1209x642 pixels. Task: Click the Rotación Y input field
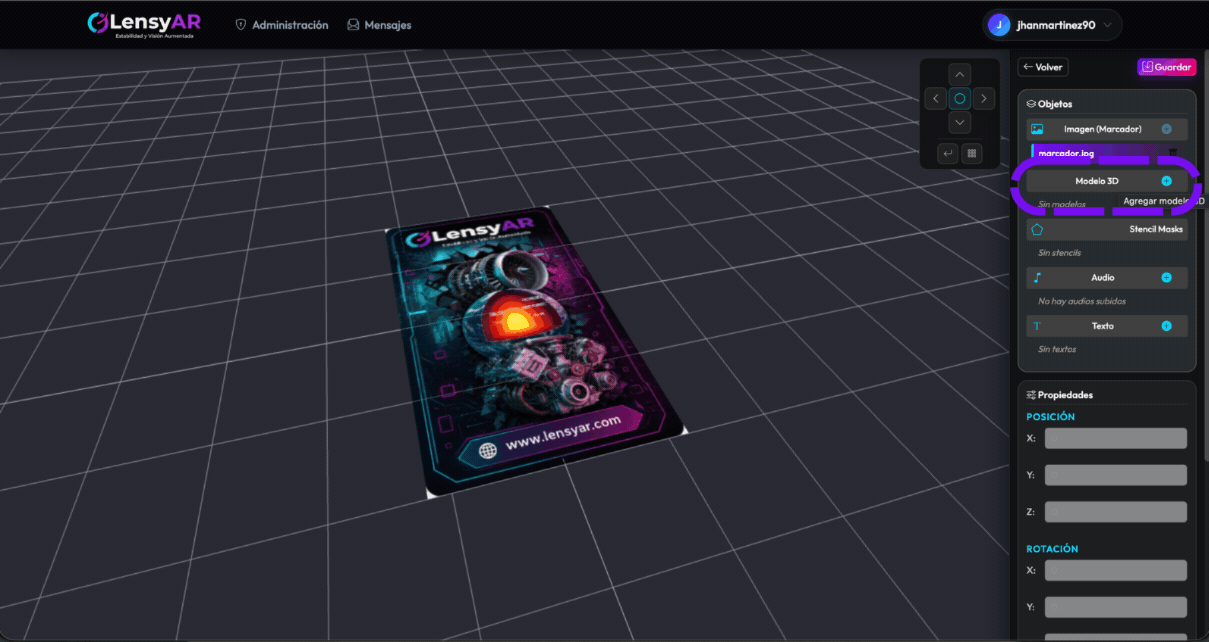tap(1115, 607)
